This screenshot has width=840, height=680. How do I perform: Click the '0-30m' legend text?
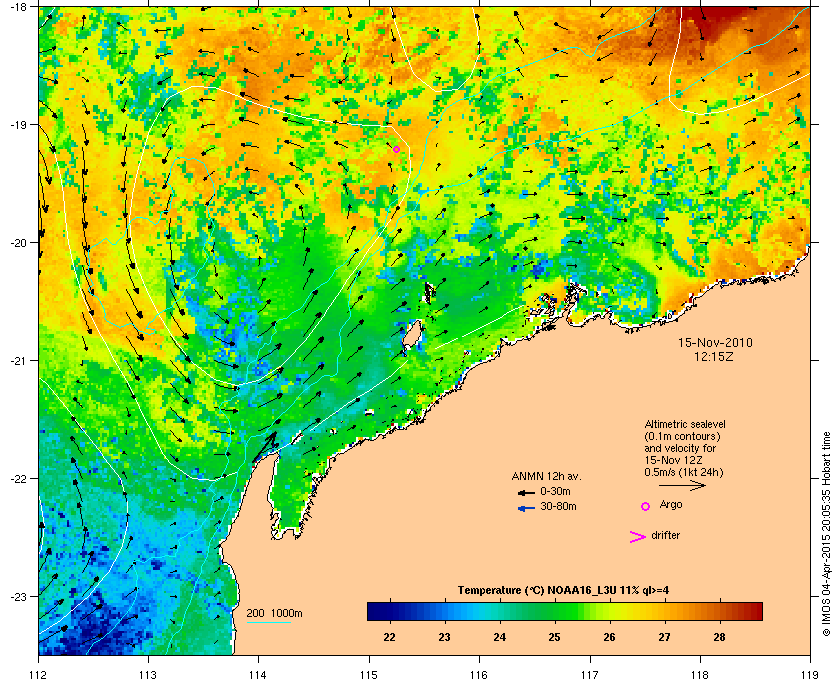click(x=555, y=491)
